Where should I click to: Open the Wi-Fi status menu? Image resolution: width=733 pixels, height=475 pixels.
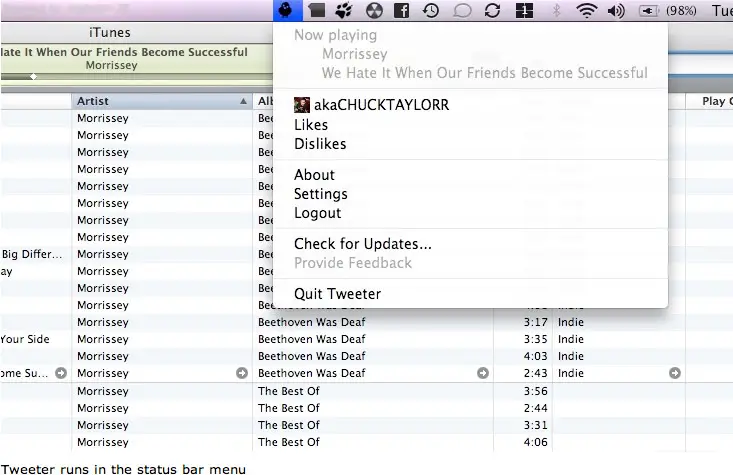click(x=587, y=10)
